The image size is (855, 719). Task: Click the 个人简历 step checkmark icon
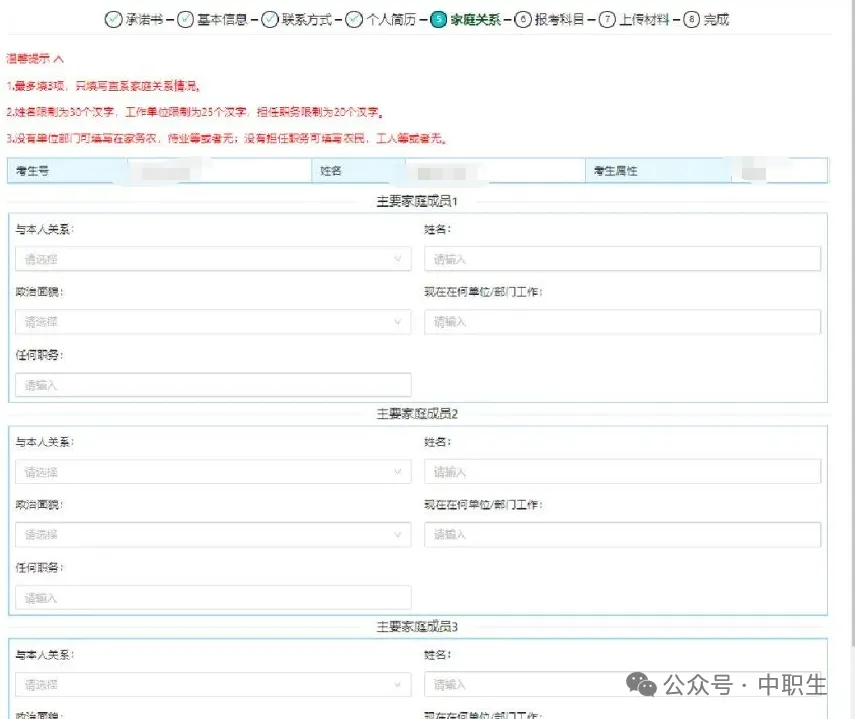354,20
